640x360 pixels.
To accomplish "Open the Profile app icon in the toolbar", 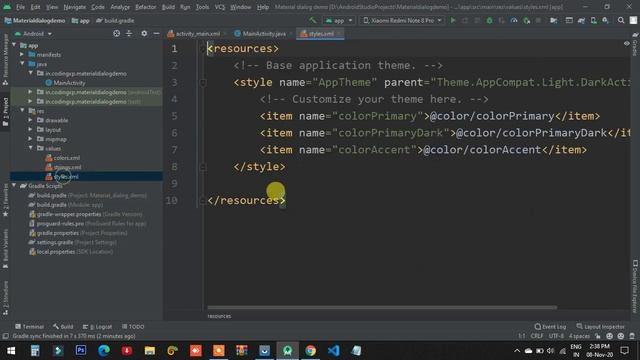I will (514, 20).
